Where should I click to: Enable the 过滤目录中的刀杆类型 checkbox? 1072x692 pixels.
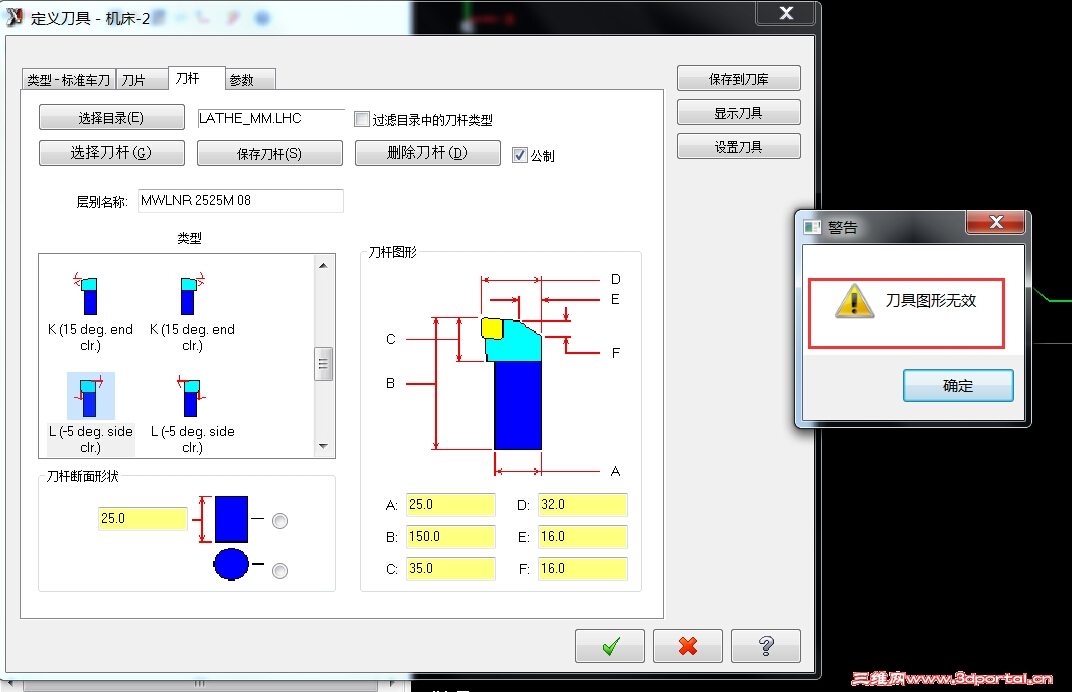click(x=360, y=118)
